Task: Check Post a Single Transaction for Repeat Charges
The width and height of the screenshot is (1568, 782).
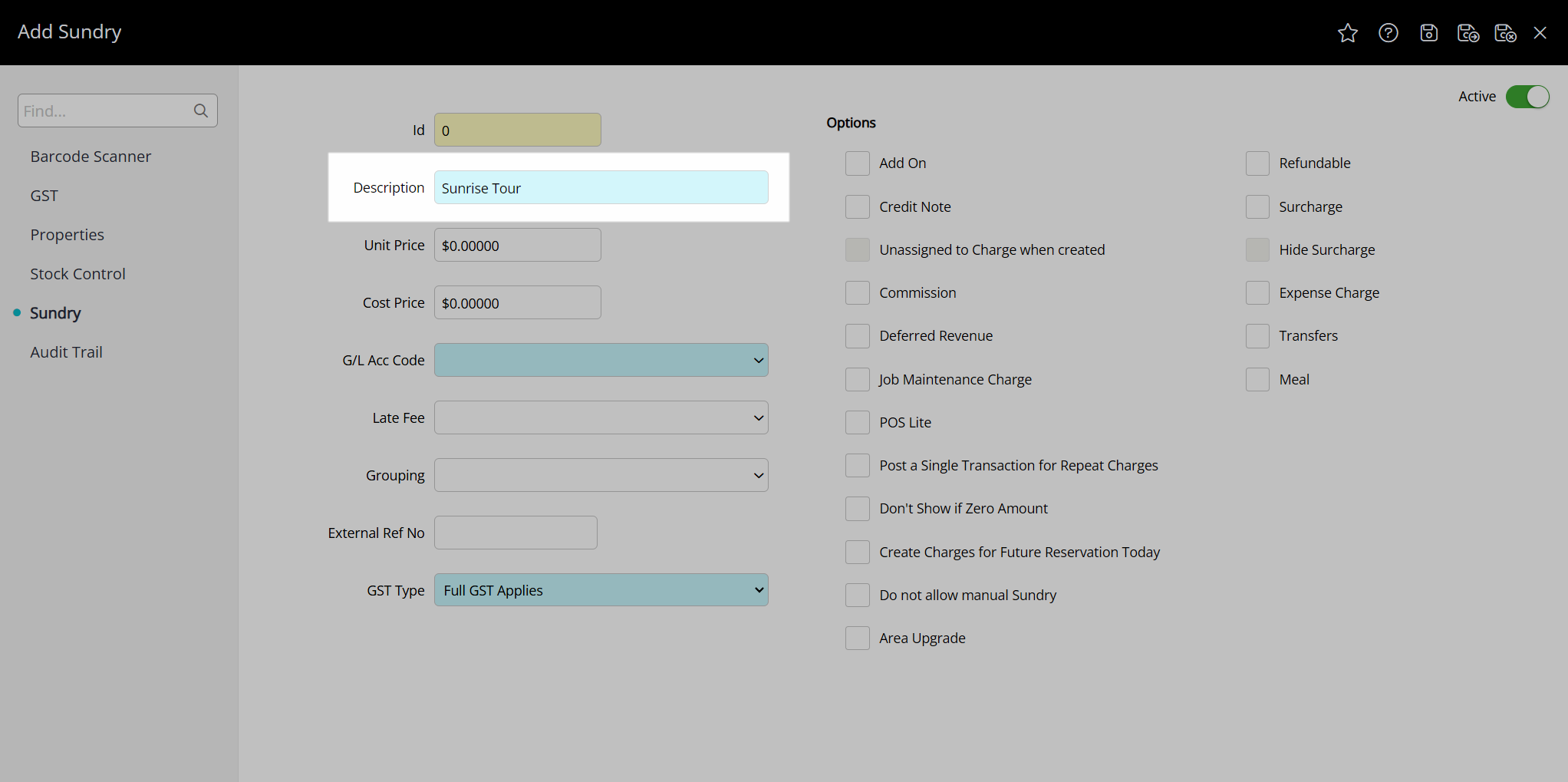Action: click(x=858, y=465)
